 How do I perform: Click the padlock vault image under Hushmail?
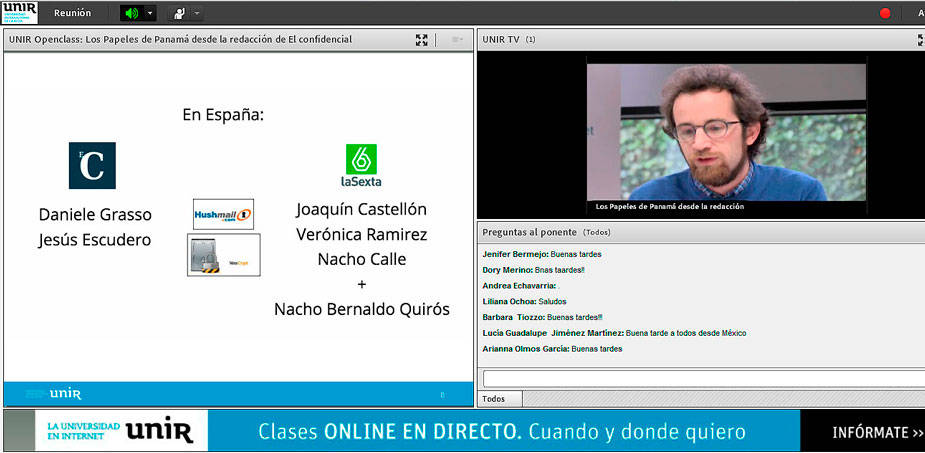pos(224,255)
